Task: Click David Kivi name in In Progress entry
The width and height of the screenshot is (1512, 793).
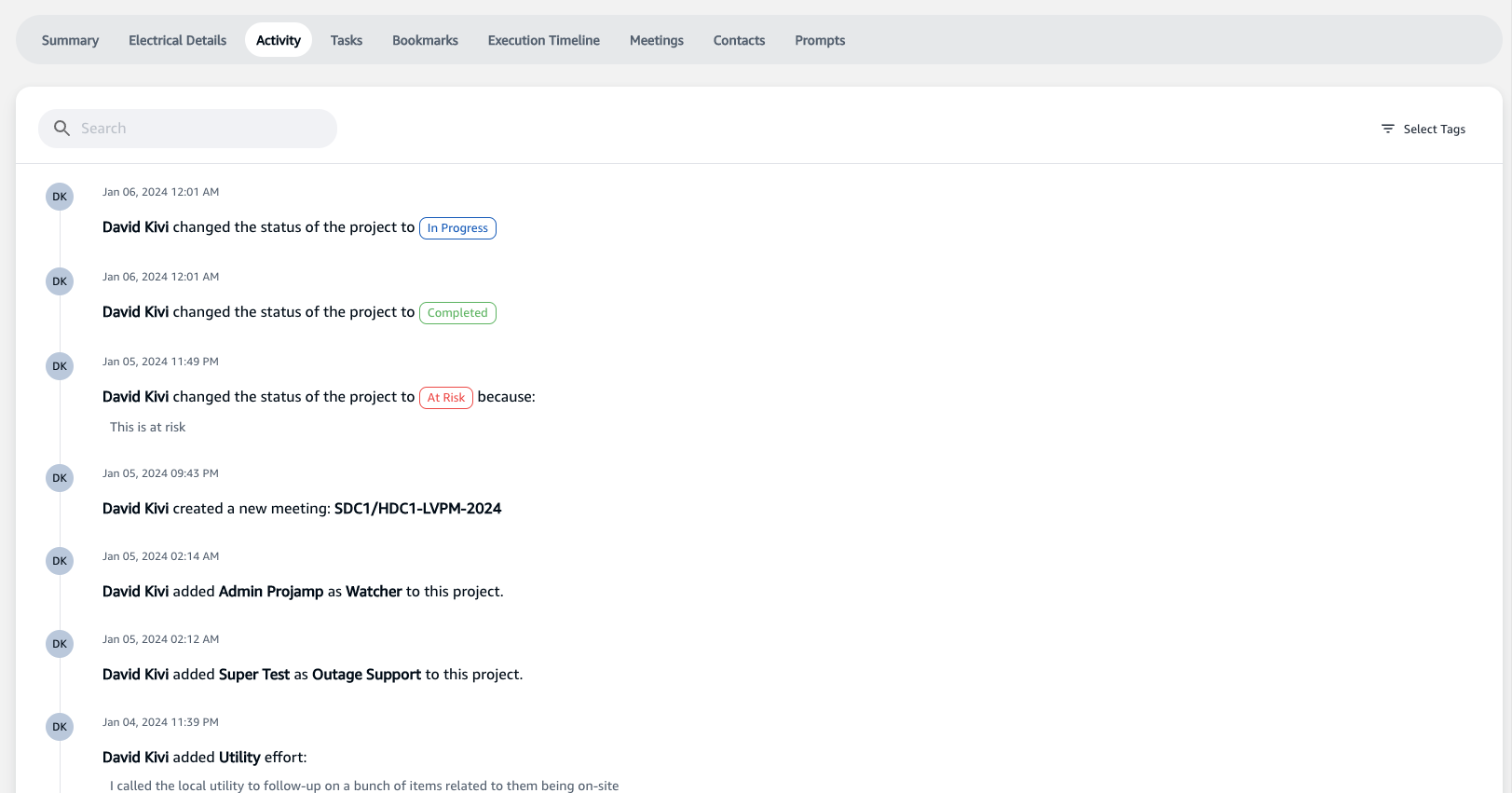Action: click(136, 227)
